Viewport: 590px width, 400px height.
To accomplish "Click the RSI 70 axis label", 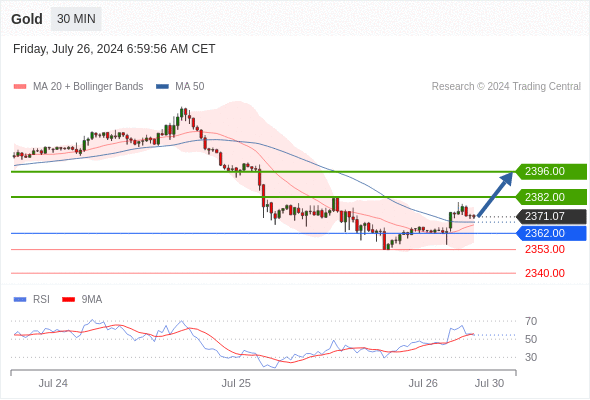I will pos(531,321).
